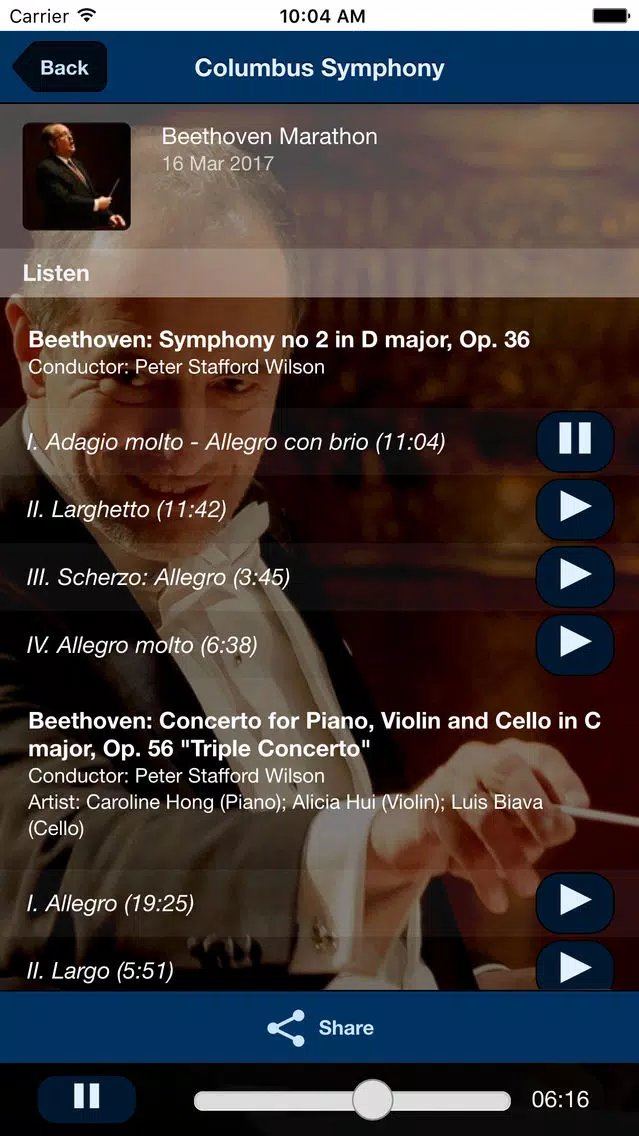The width and height of the screenshot is (639, 1136).
Task: Tap the battery status icon
Action: pos(610,15)
